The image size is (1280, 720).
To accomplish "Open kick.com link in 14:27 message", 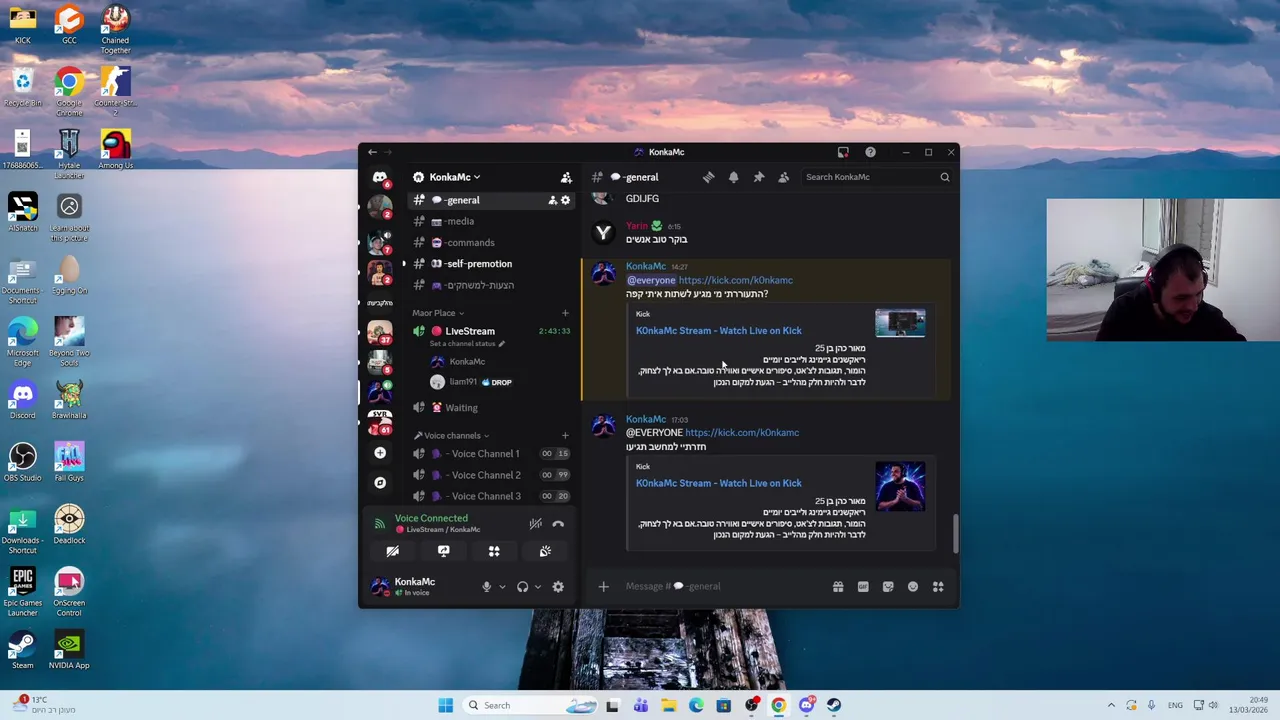I will coord(735,280).
